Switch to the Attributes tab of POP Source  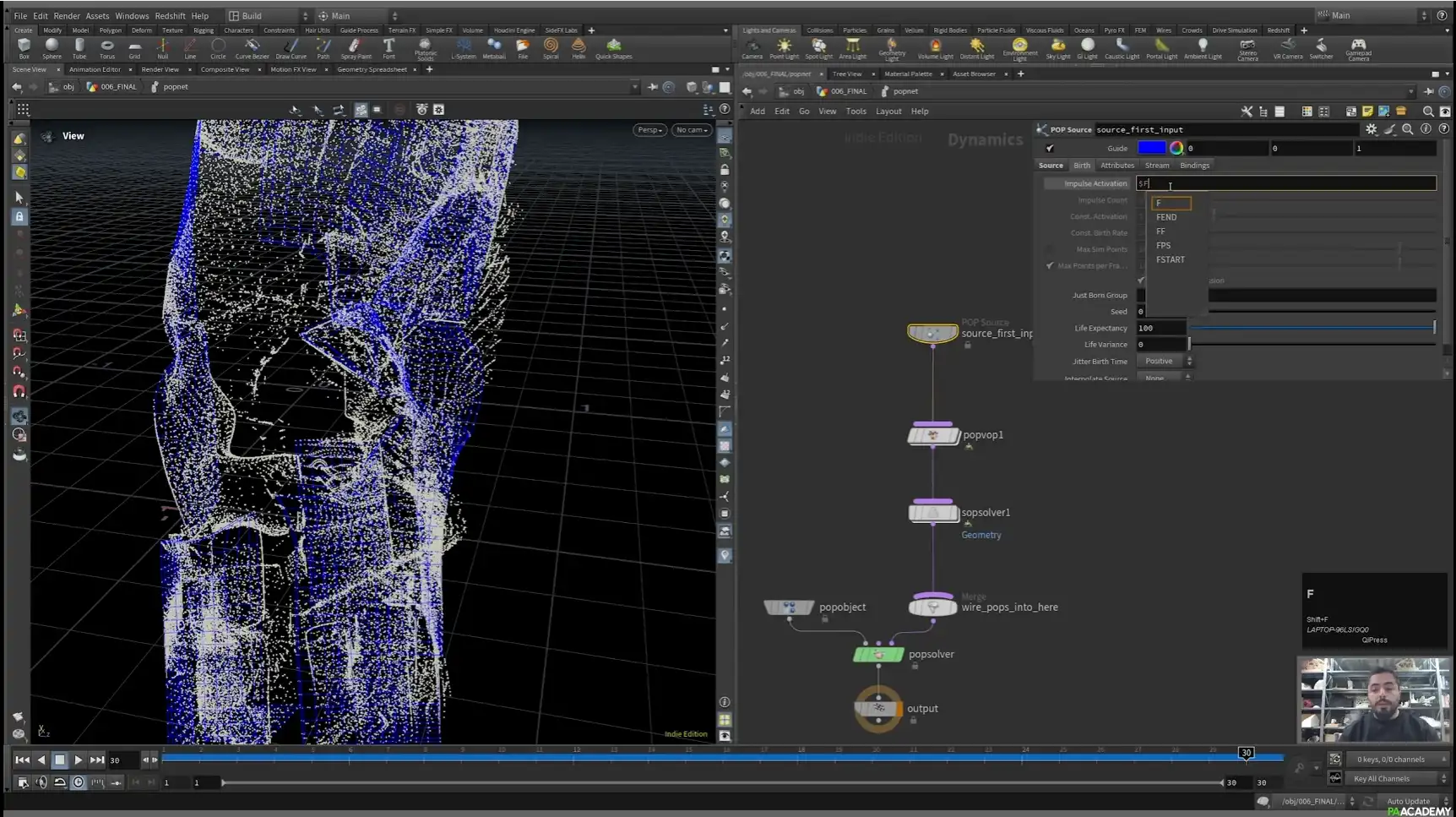(x=1116, y=165)
